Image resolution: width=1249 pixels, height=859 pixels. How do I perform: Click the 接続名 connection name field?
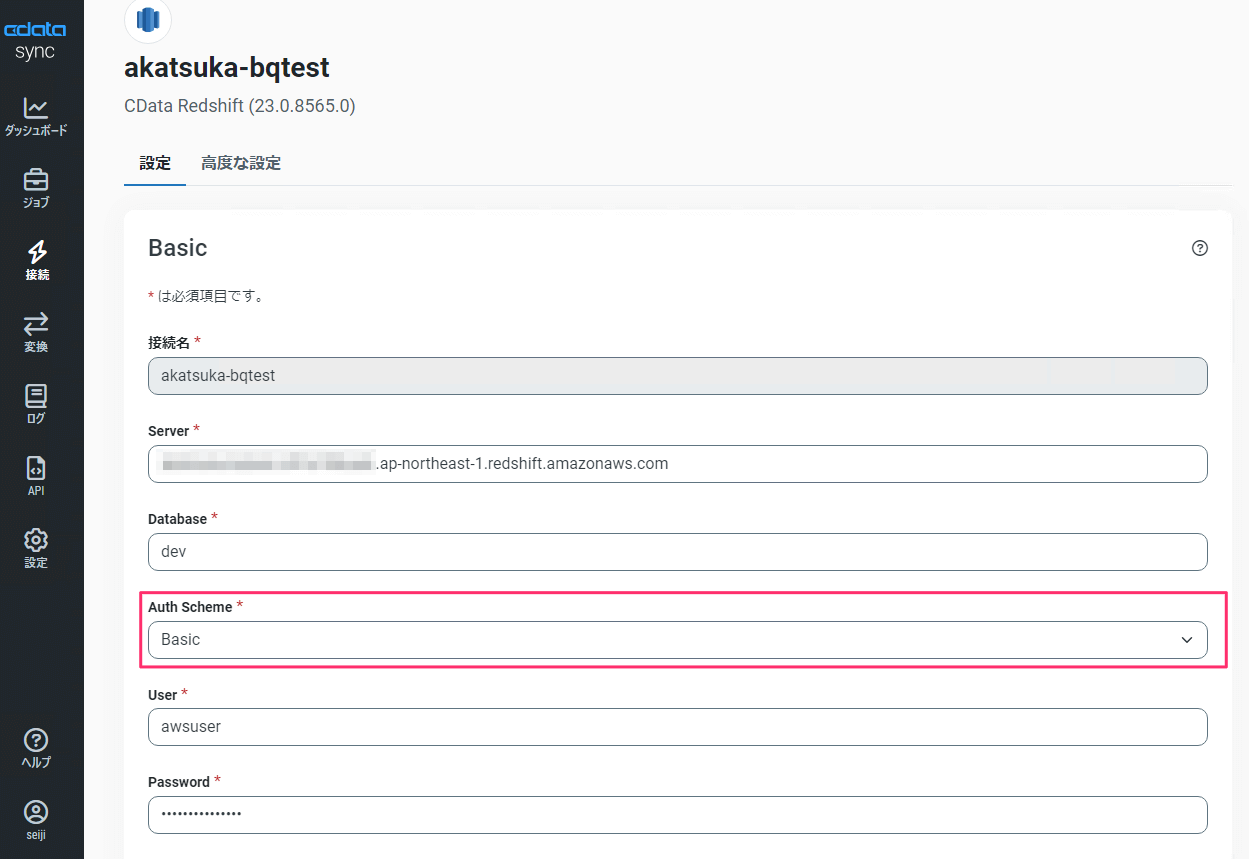677,376
